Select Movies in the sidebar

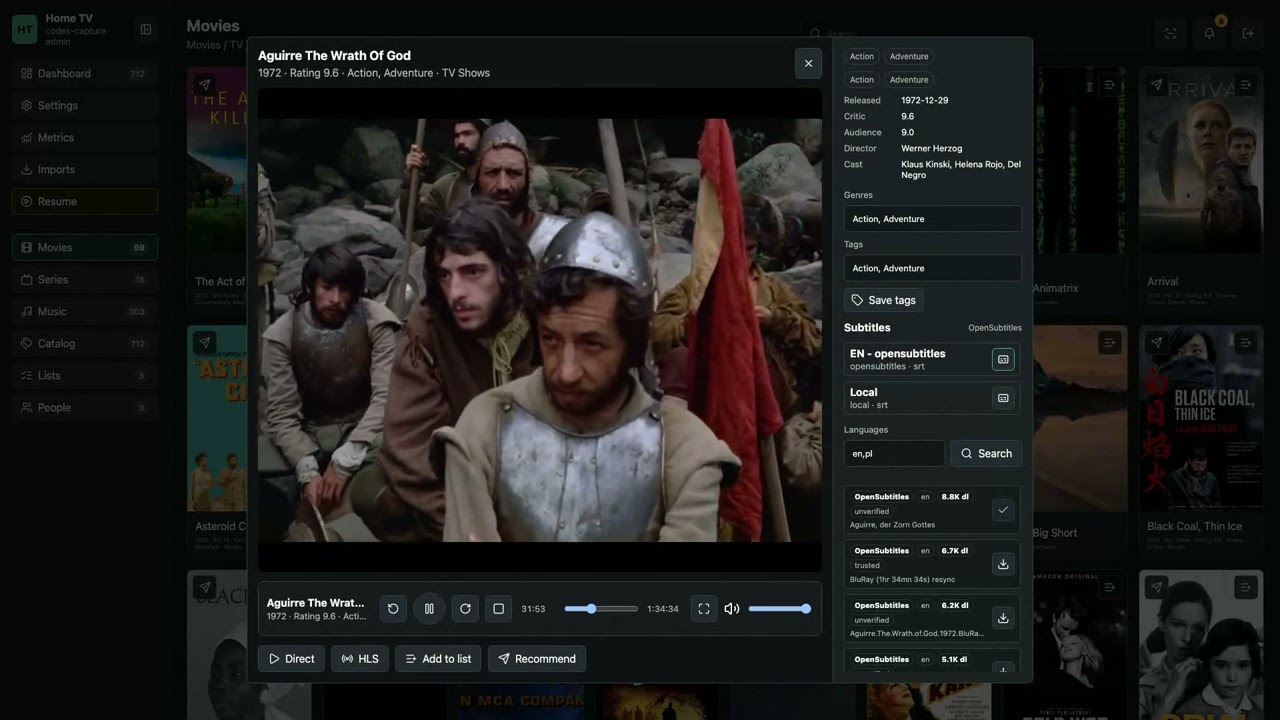click(x=85, y=247)
